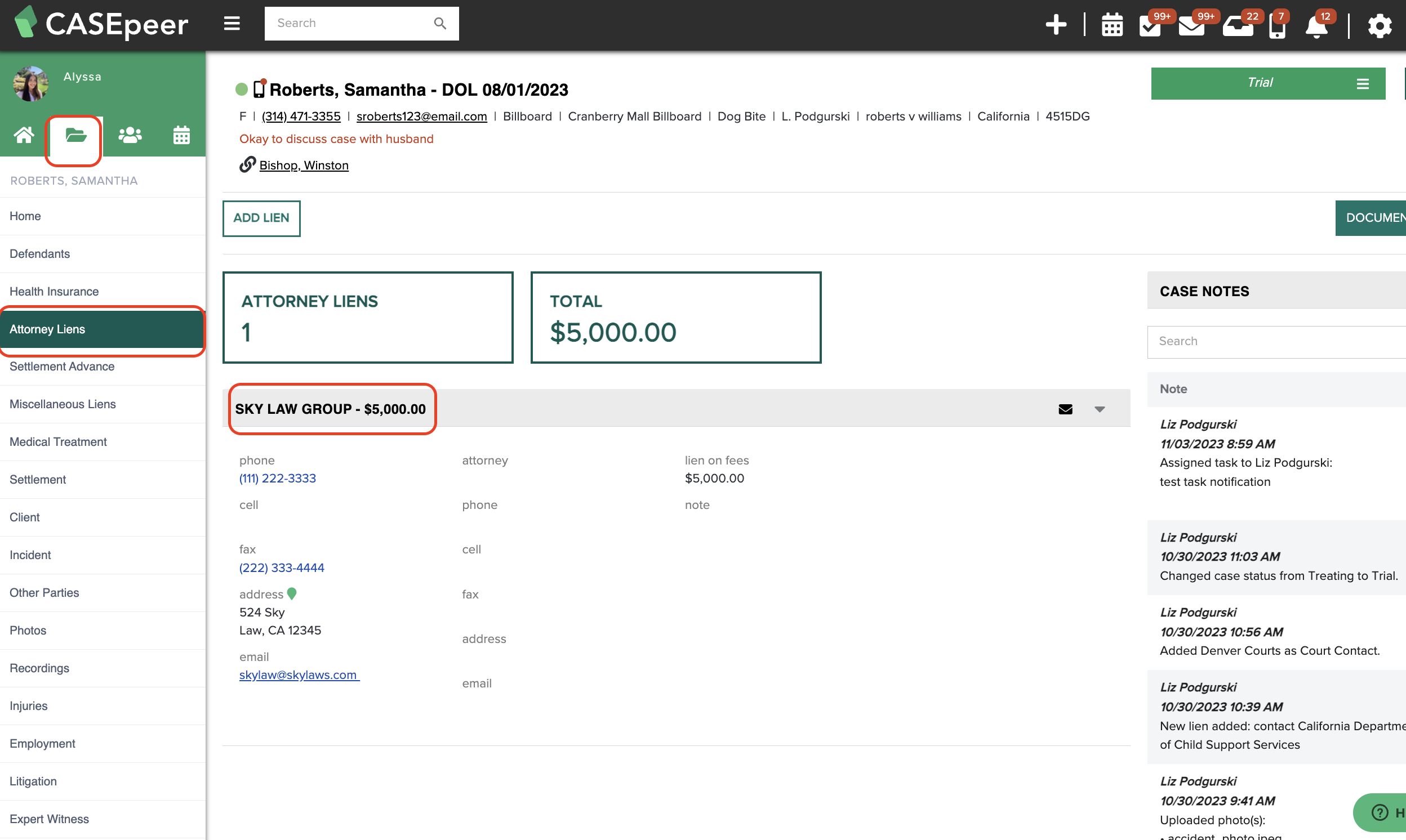The image size is (1406, 840).
Task: Open the Miscellaneous Liens sidebar item
Action: coord(103,404)
